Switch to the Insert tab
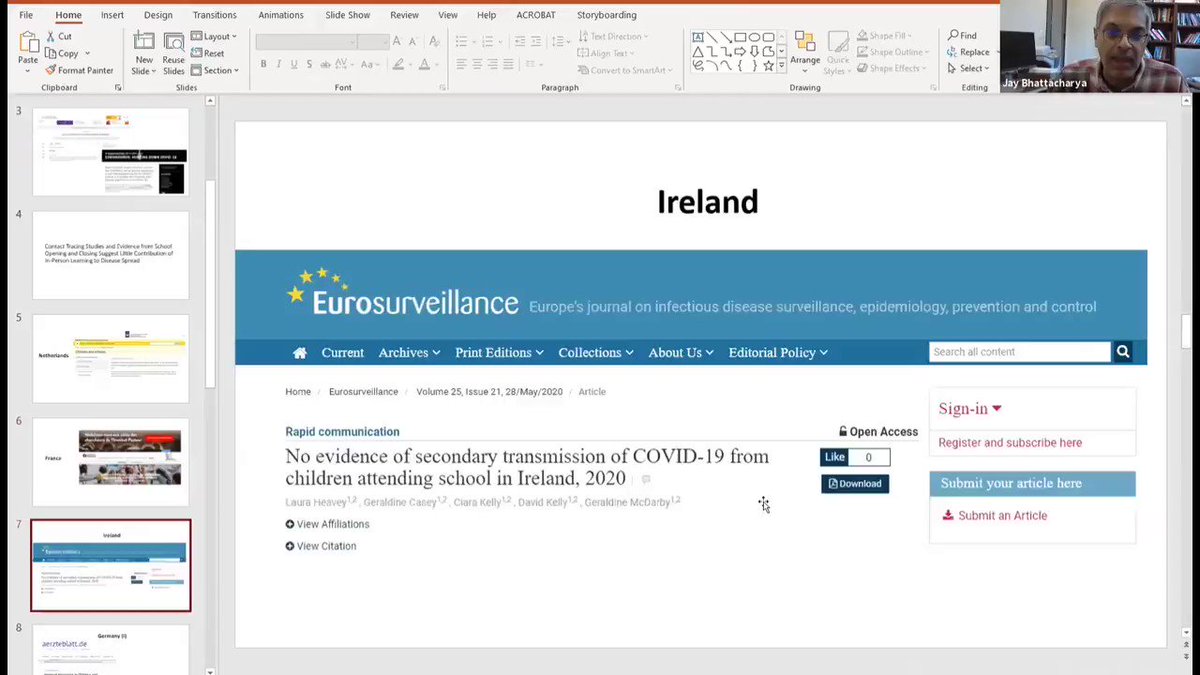 (112, 15)
